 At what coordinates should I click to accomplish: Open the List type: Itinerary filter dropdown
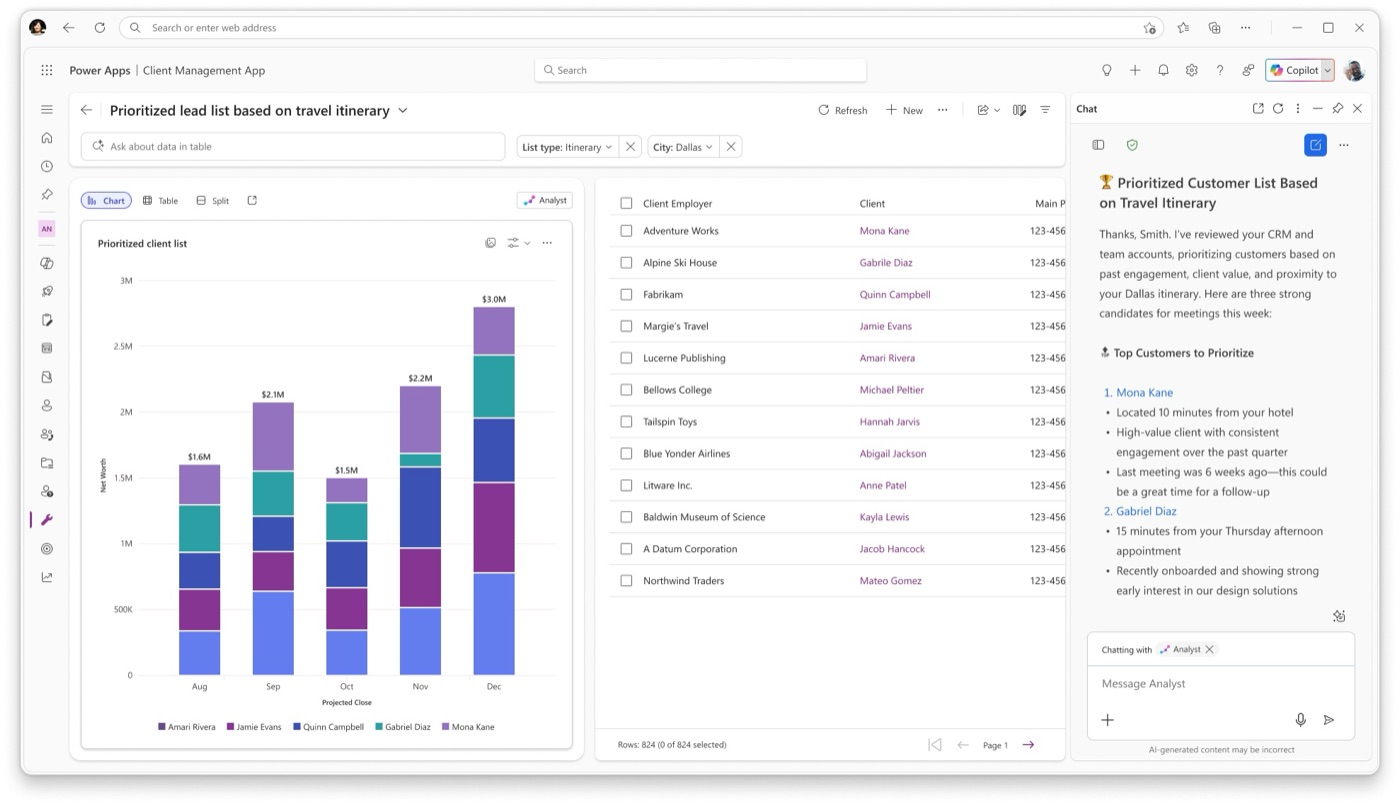tap(567, 147)
